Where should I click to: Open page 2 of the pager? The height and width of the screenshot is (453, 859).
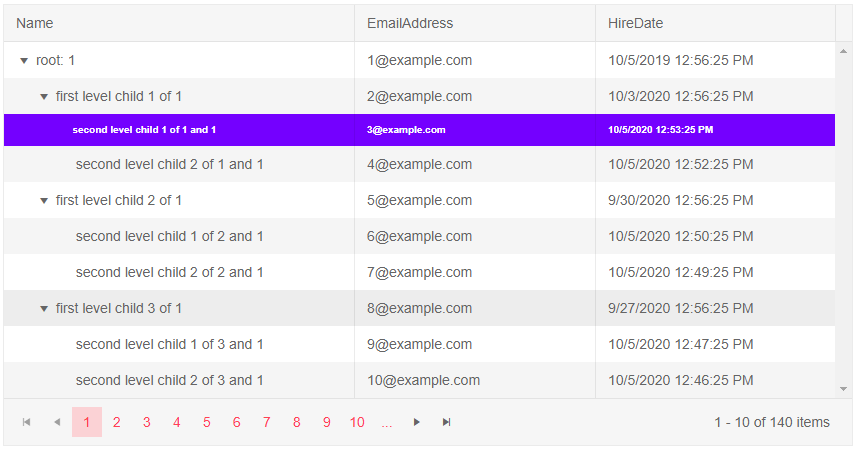pyautogui.click(x=116, y=422)
